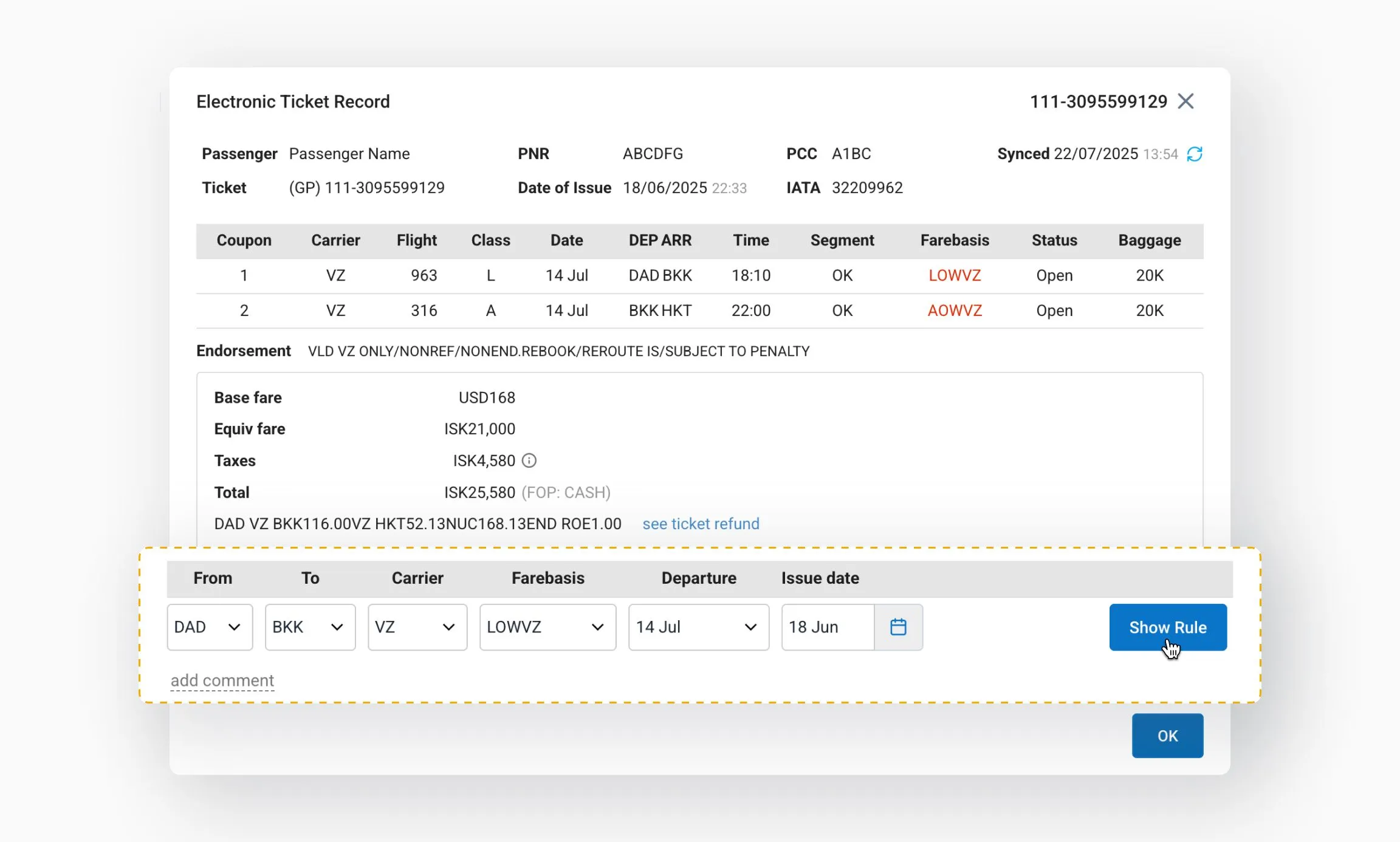Select the red AOWVZ farebasis in coupon 2
Image resolution: width=1400 pixels, height=842 pixels.
click(x=954, y=310)
